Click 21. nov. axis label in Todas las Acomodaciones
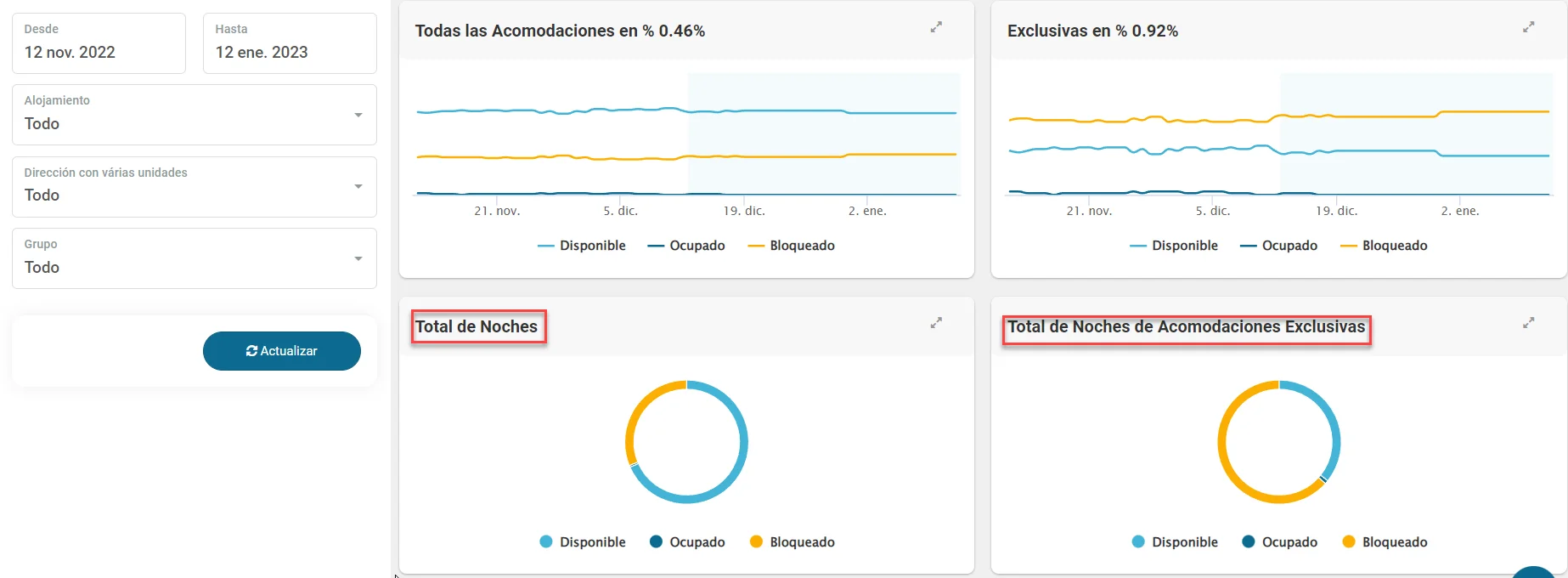 pos(497,211)
